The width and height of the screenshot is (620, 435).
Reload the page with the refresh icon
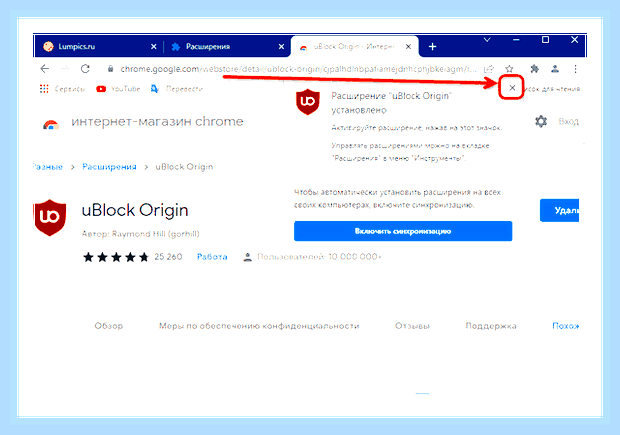point(85,69)
